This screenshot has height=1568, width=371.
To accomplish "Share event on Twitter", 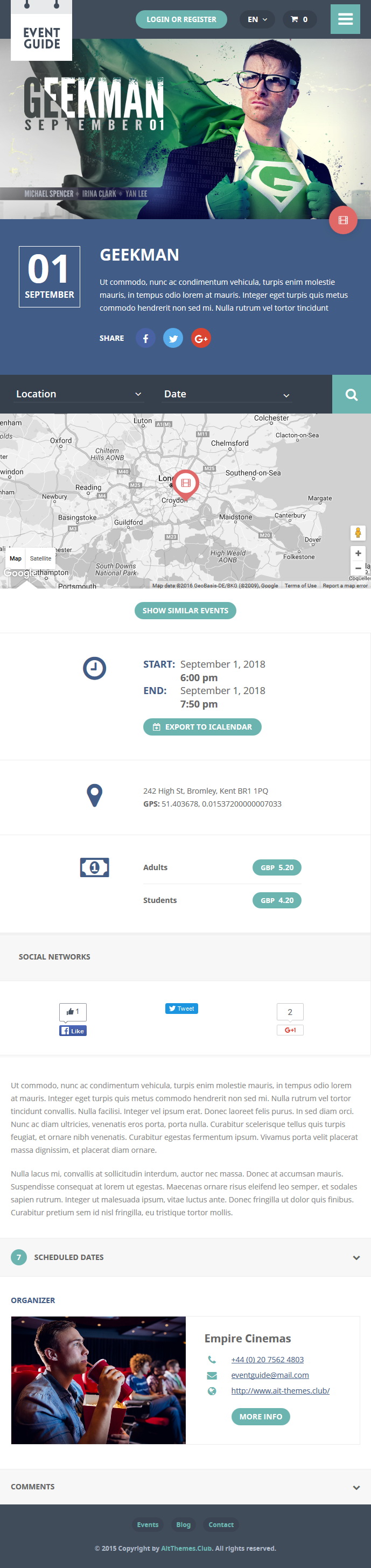I will coord(173,339).
